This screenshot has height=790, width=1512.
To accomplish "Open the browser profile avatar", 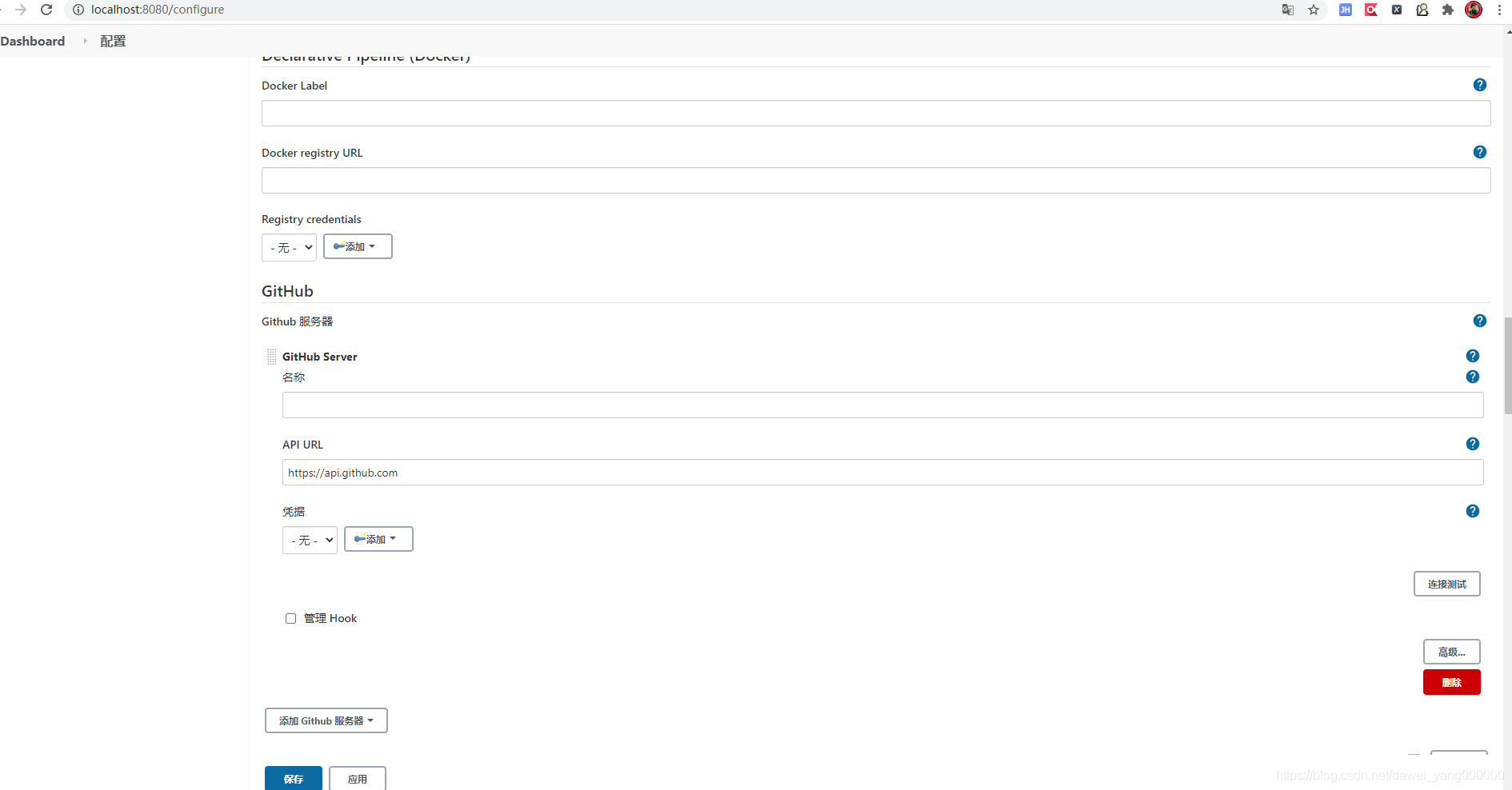I will (1474, 10).
